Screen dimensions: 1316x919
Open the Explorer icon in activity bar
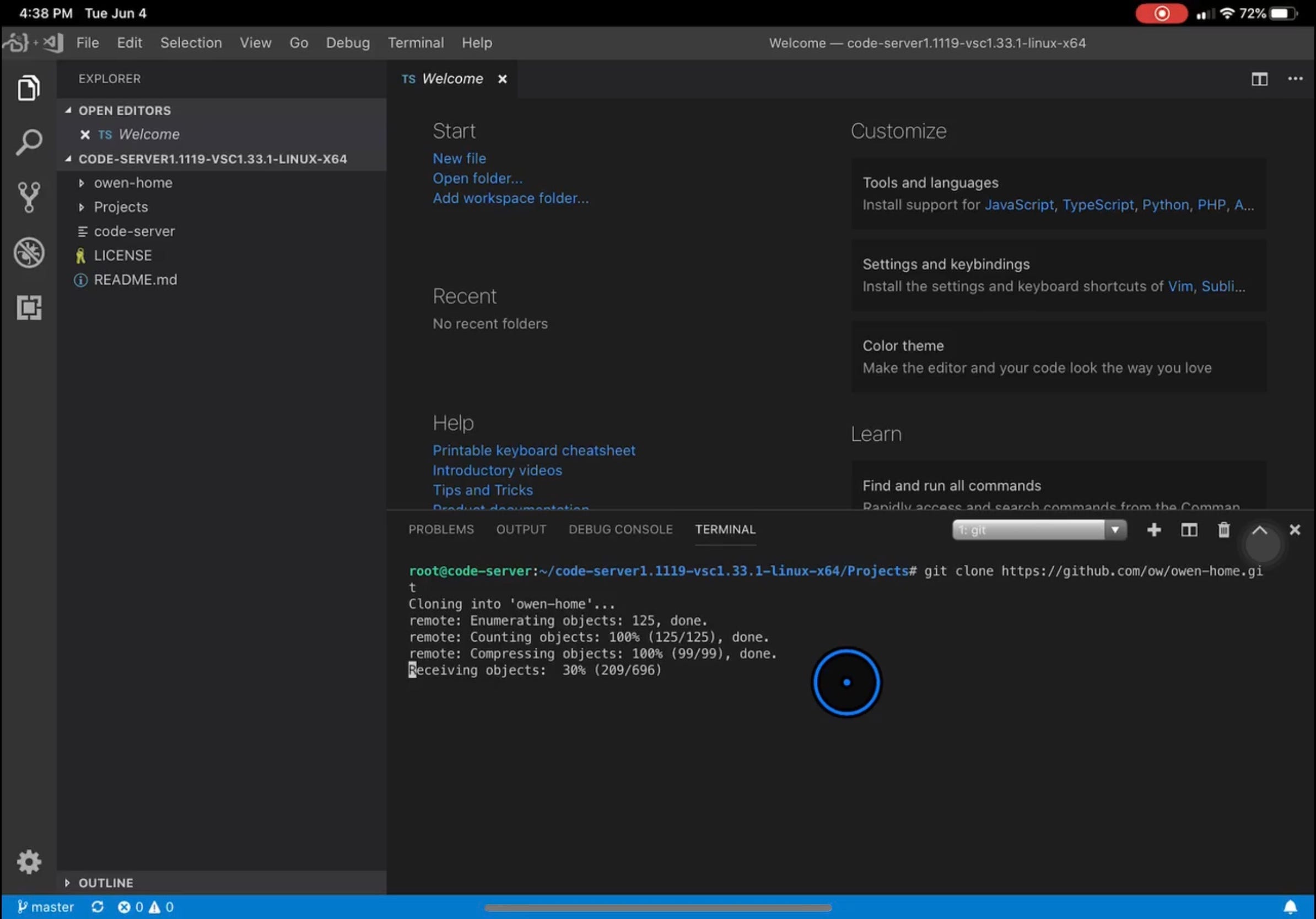(x=28, y=88)
